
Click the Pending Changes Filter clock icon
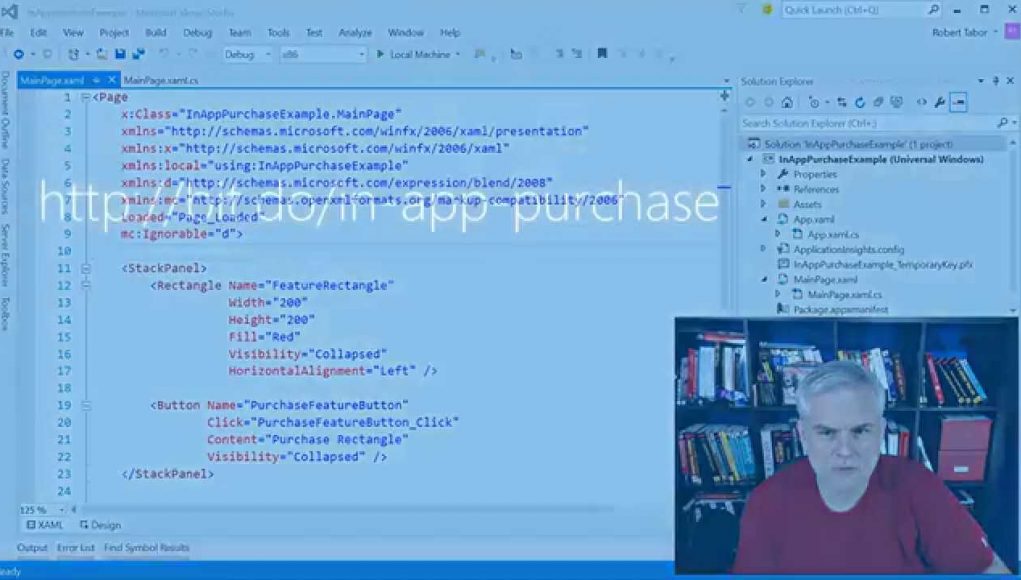pyautogui.click(x=814, y=102)
